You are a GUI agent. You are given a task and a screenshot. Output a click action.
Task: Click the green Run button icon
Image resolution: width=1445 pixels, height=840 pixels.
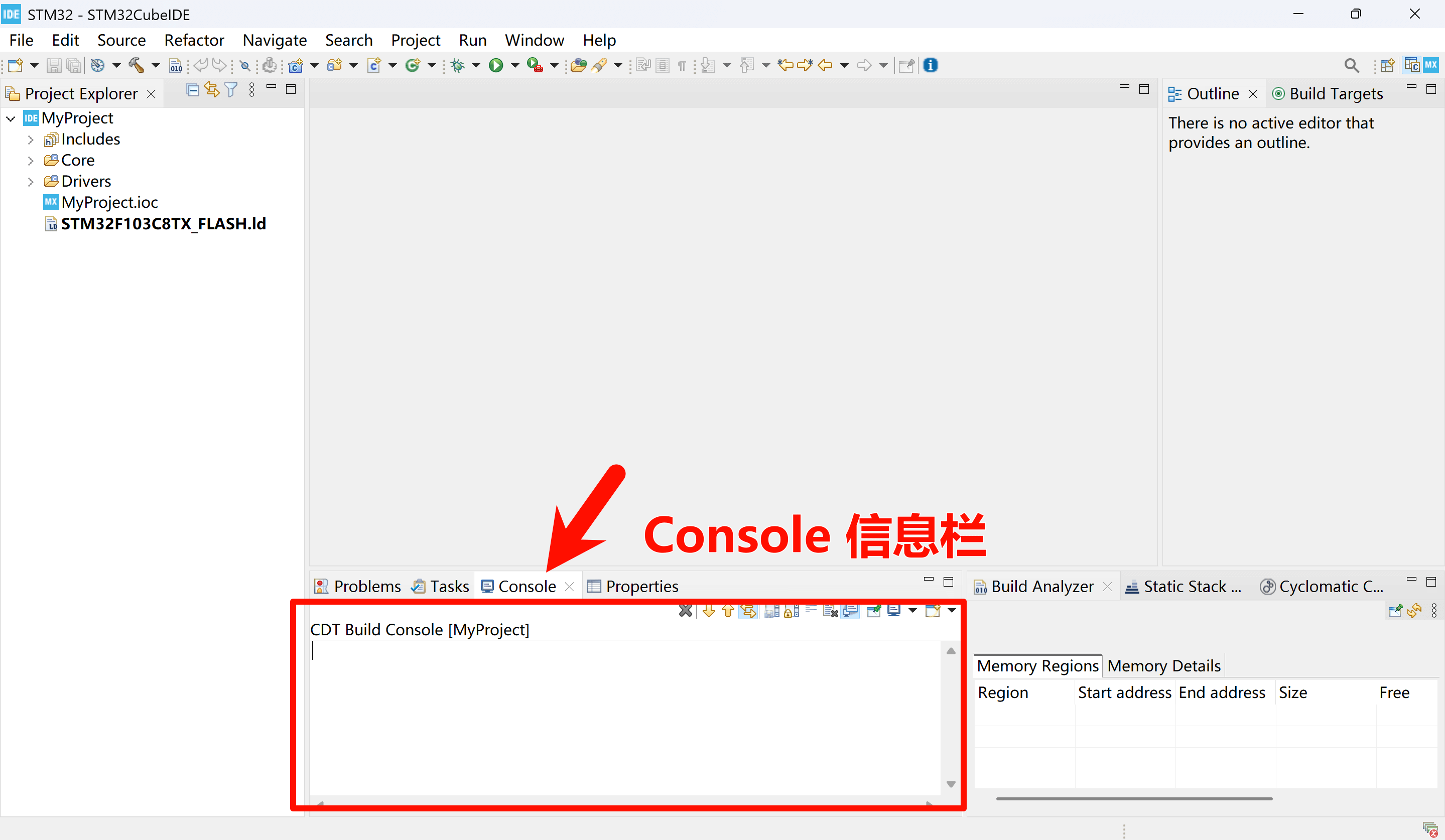pos(495,65)
